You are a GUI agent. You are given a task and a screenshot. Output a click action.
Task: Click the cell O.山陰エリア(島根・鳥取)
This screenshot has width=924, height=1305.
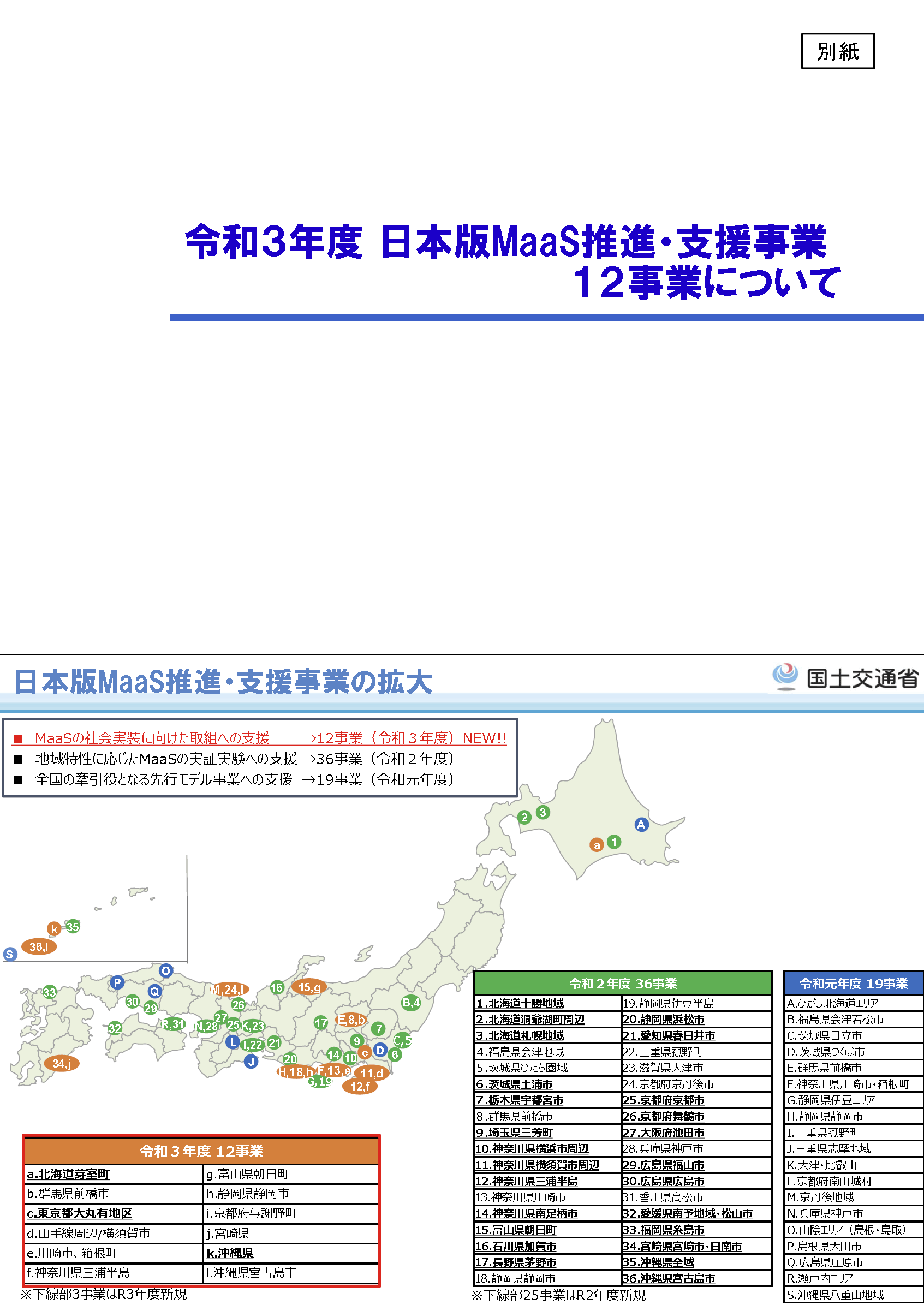[854, 1230]
